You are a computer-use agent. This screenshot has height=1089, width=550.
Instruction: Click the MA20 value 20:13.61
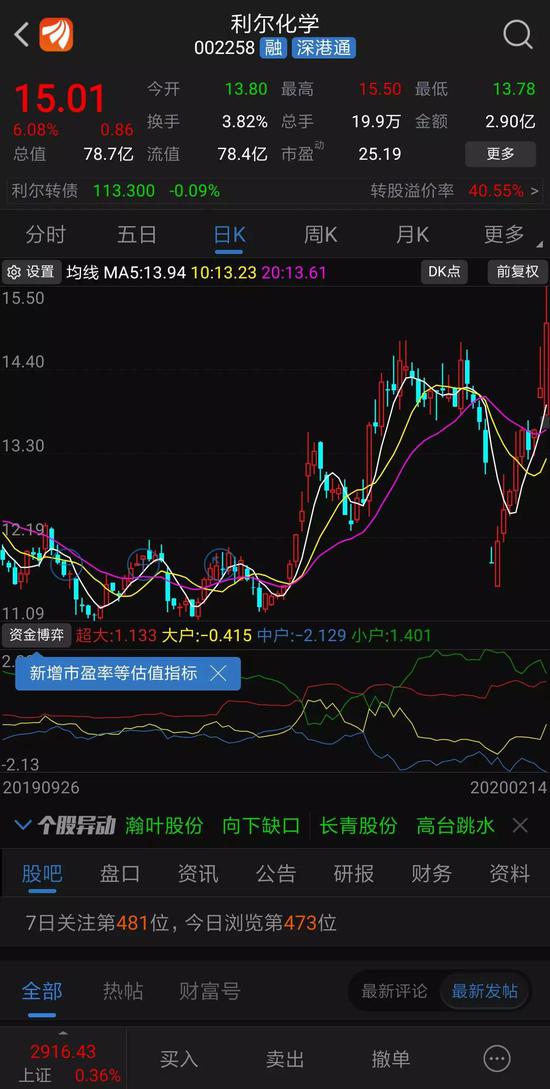point(294,273)
